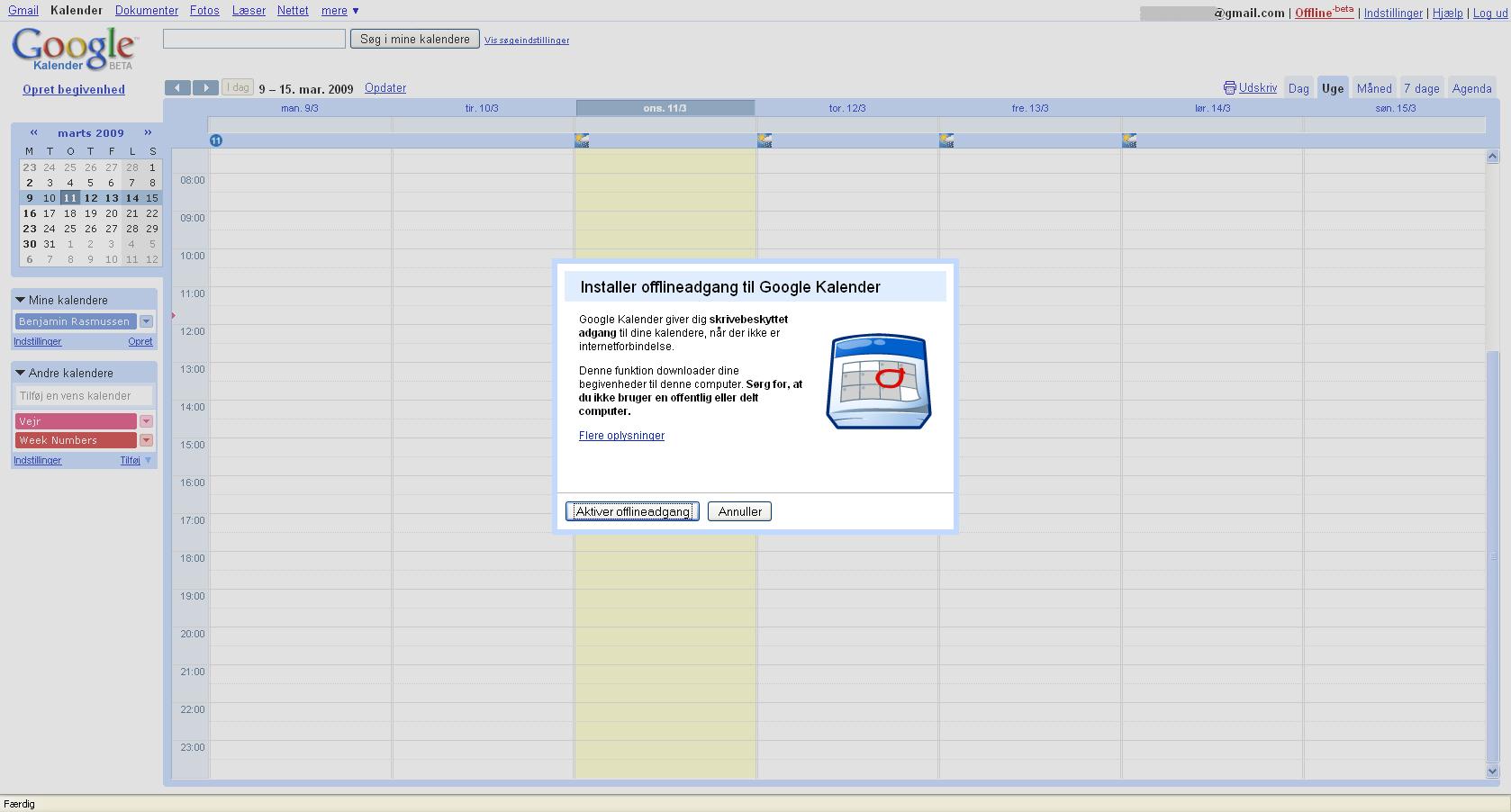
Task: Collapse the Mine kalendere section
Action: click(x=20, y=300)
